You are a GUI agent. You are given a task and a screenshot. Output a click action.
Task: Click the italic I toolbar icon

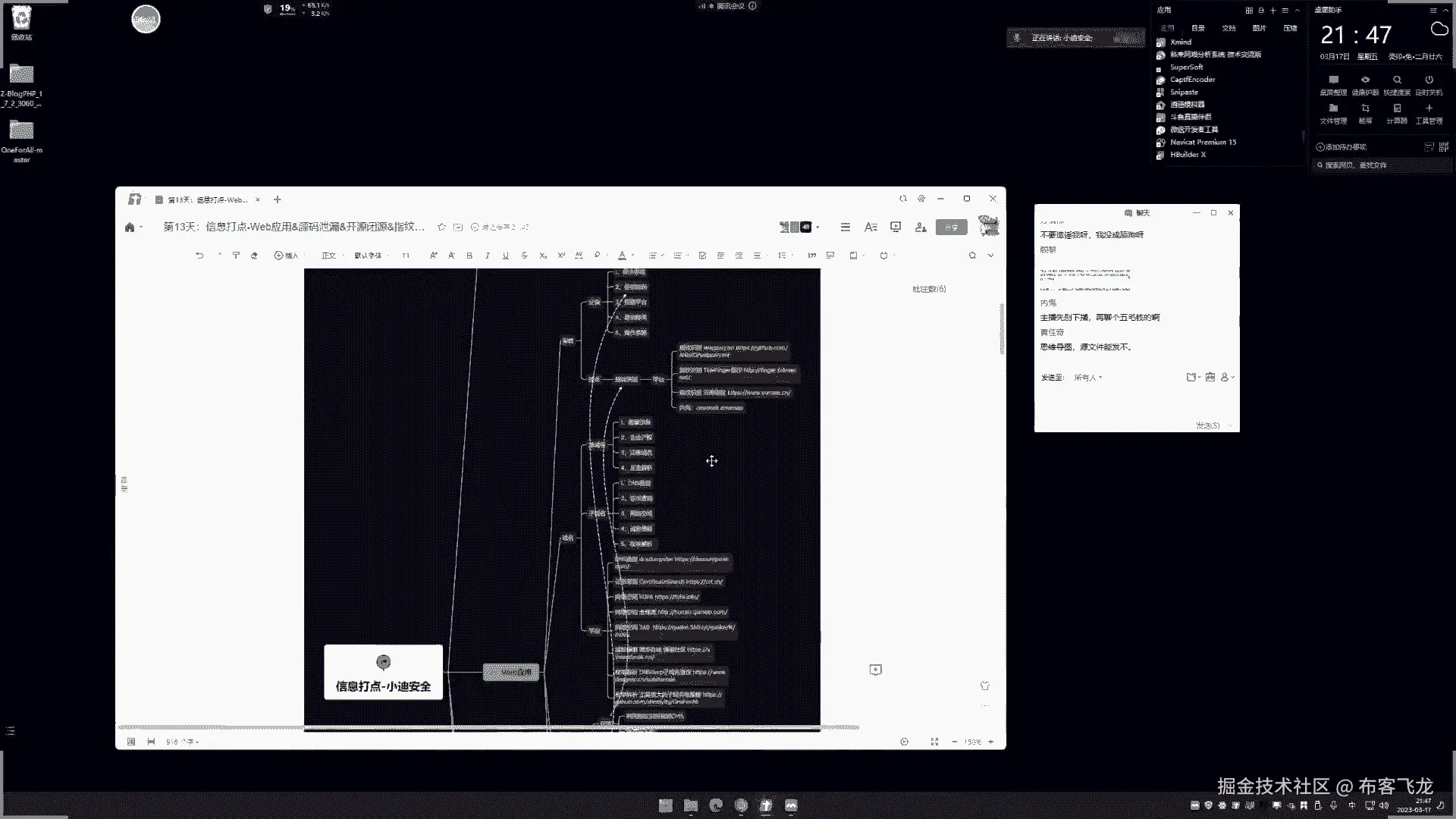coord(488,256)
